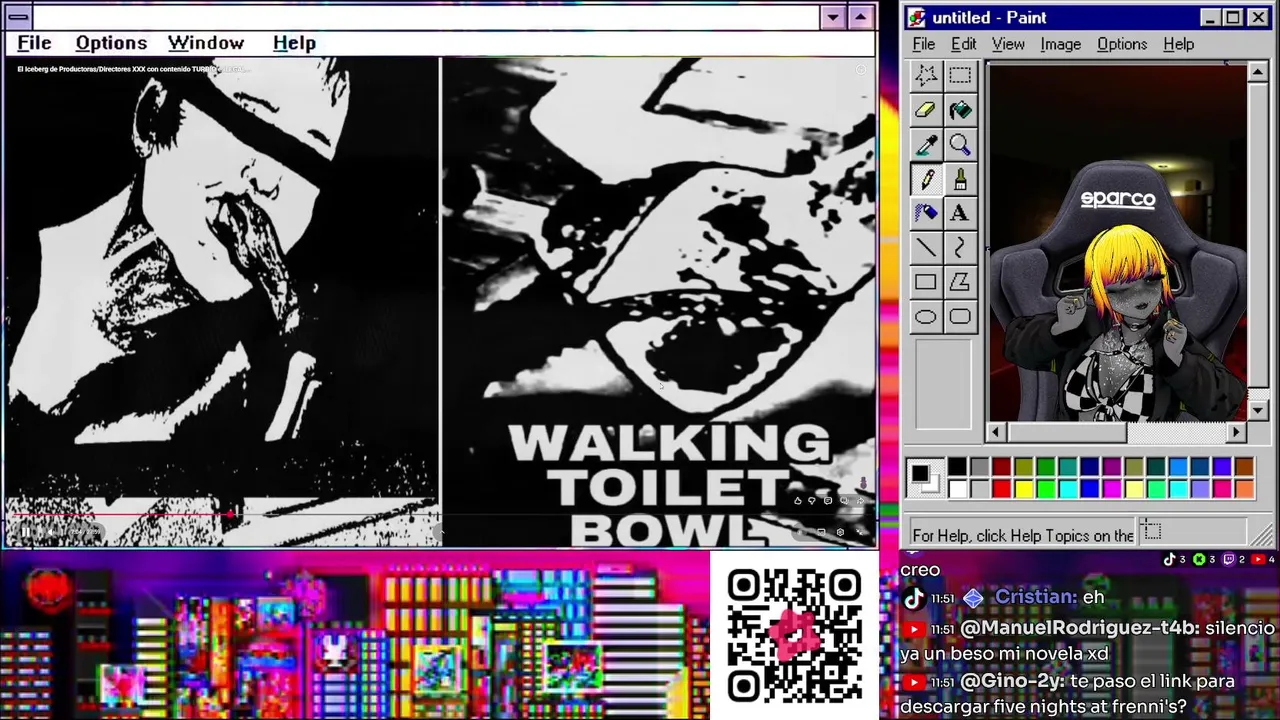Open Paint's Help menu
The image size is (1280, 720).
1179,44
